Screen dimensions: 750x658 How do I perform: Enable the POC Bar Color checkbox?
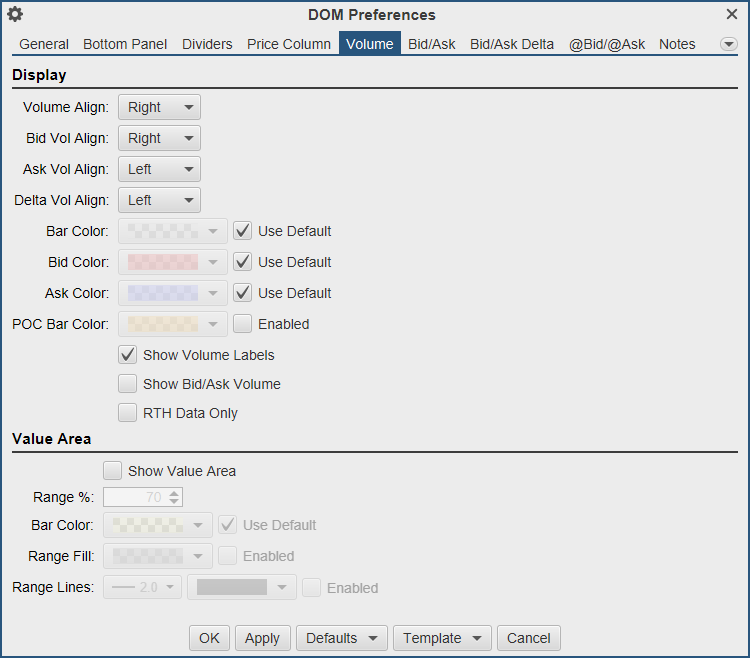(242, 324)
